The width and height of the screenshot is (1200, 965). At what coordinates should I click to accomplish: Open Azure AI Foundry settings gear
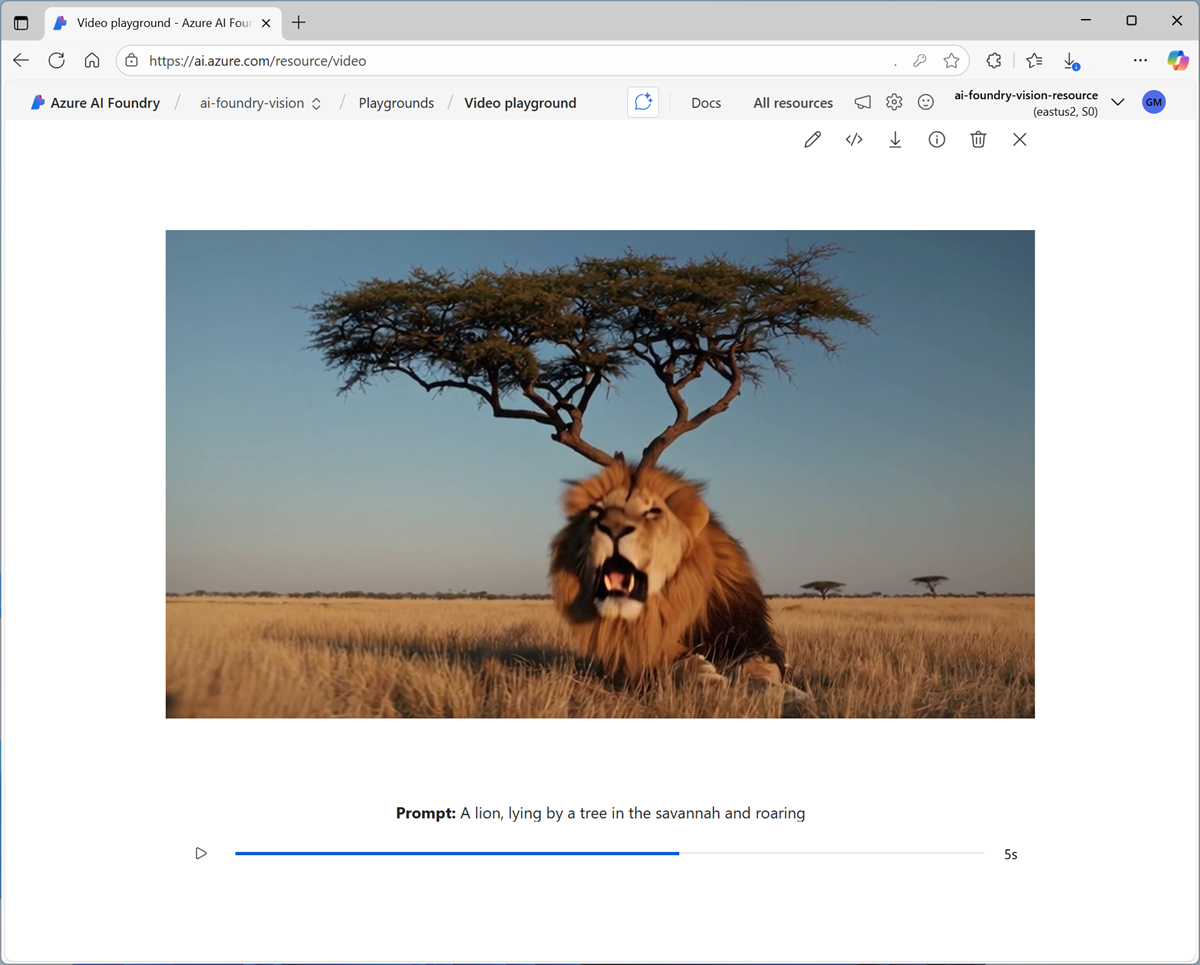pos(894,102)
